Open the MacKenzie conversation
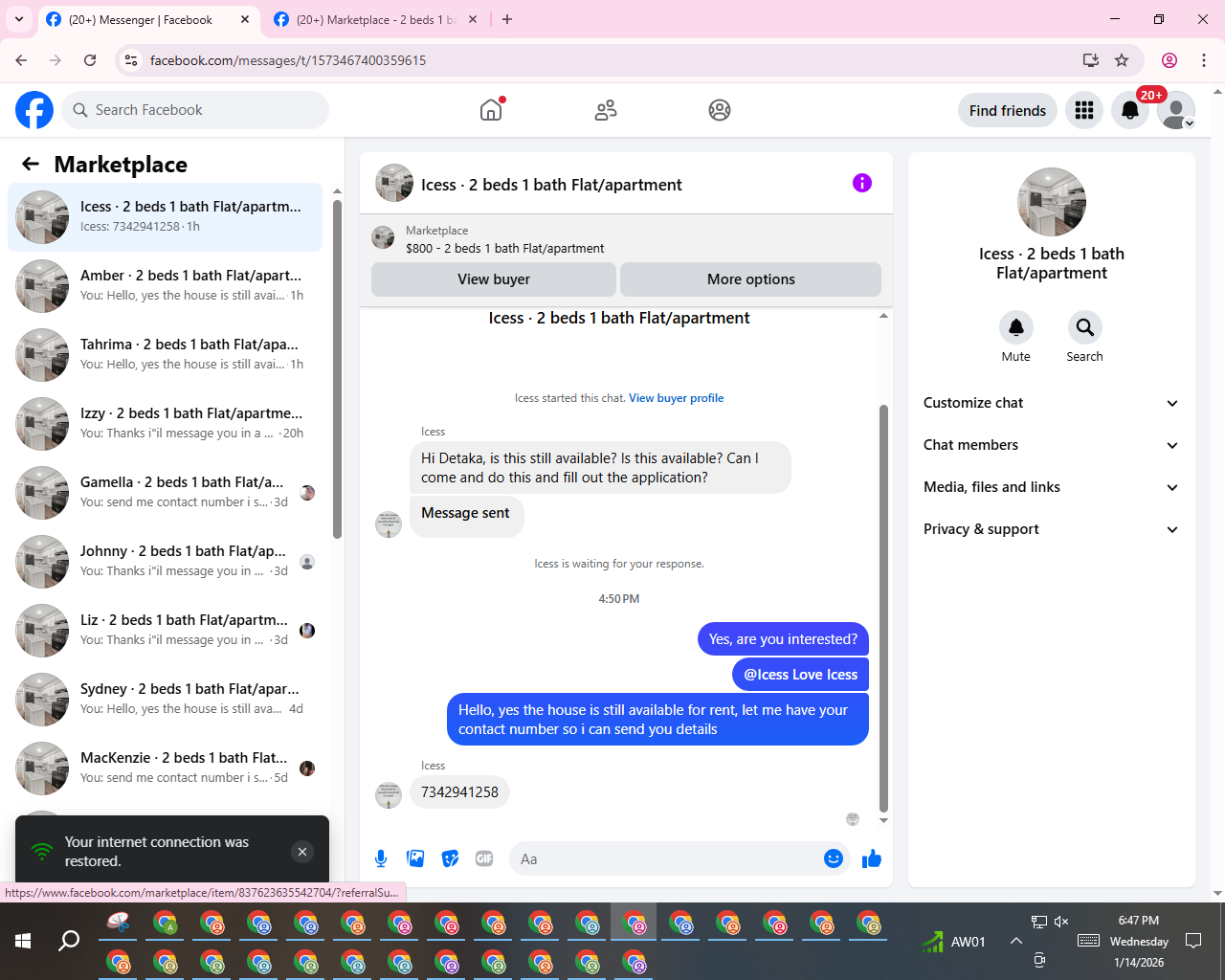The image size is (1225, 980). [165, 768]
